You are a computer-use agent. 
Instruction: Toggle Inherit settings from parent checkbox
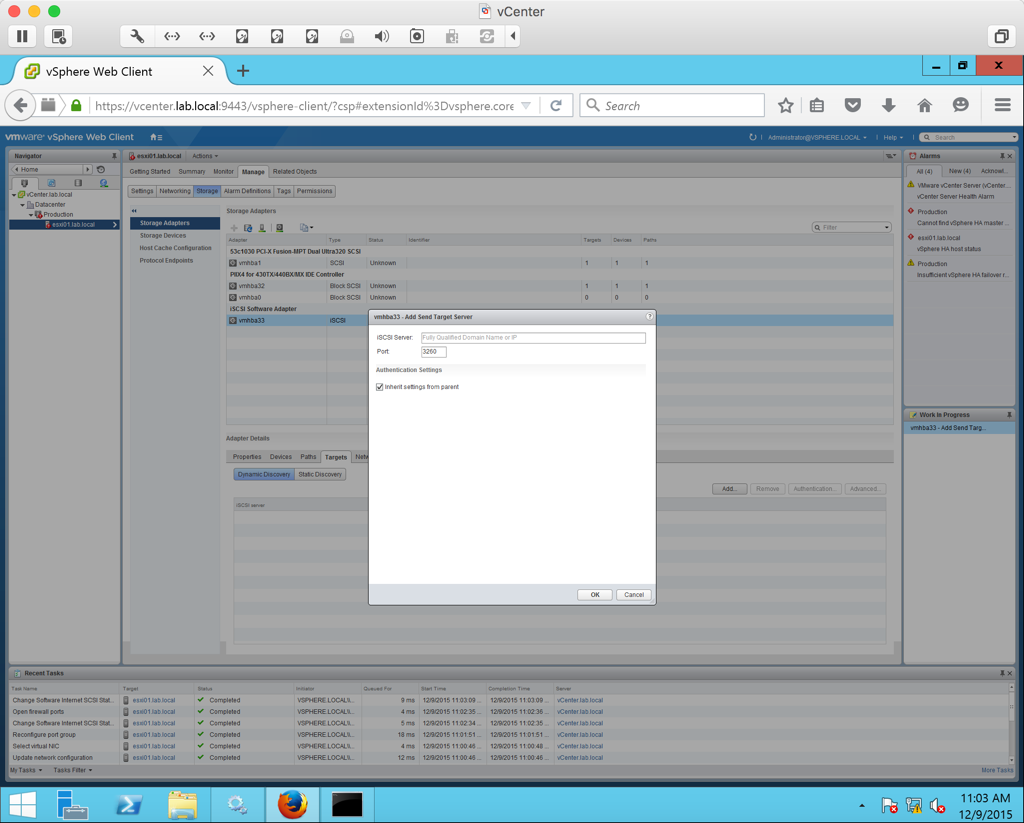pyautogui.click(x=380, y=387)
